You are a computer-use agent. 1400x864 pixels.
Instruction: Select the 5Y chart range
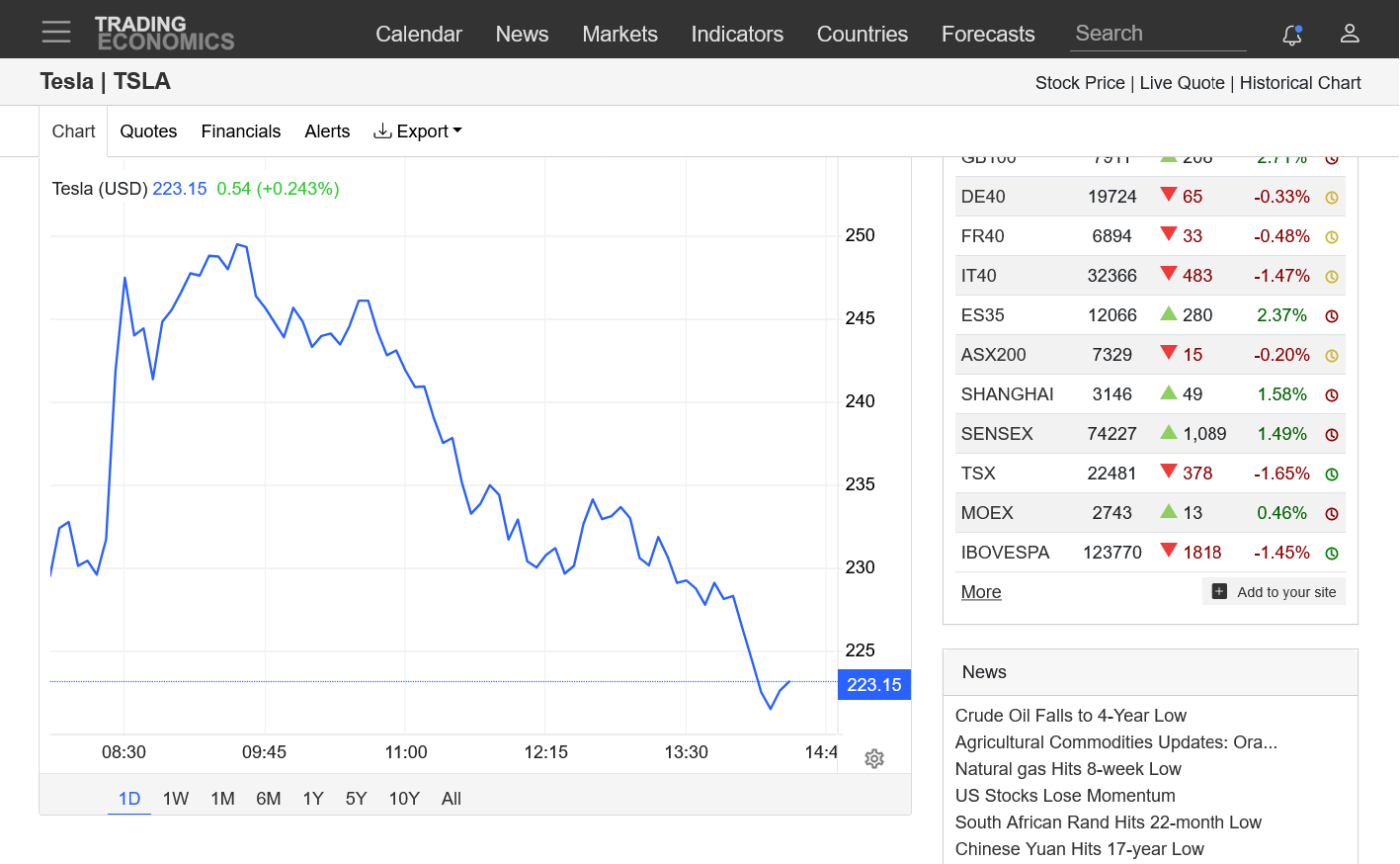click(x=357, y=799)
